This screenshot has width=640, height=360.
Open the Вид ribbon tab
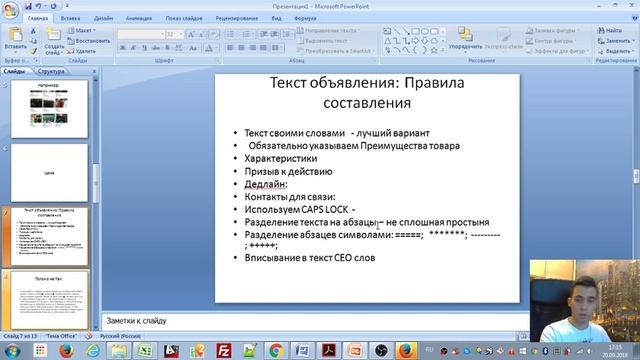(x=276, y=18)
